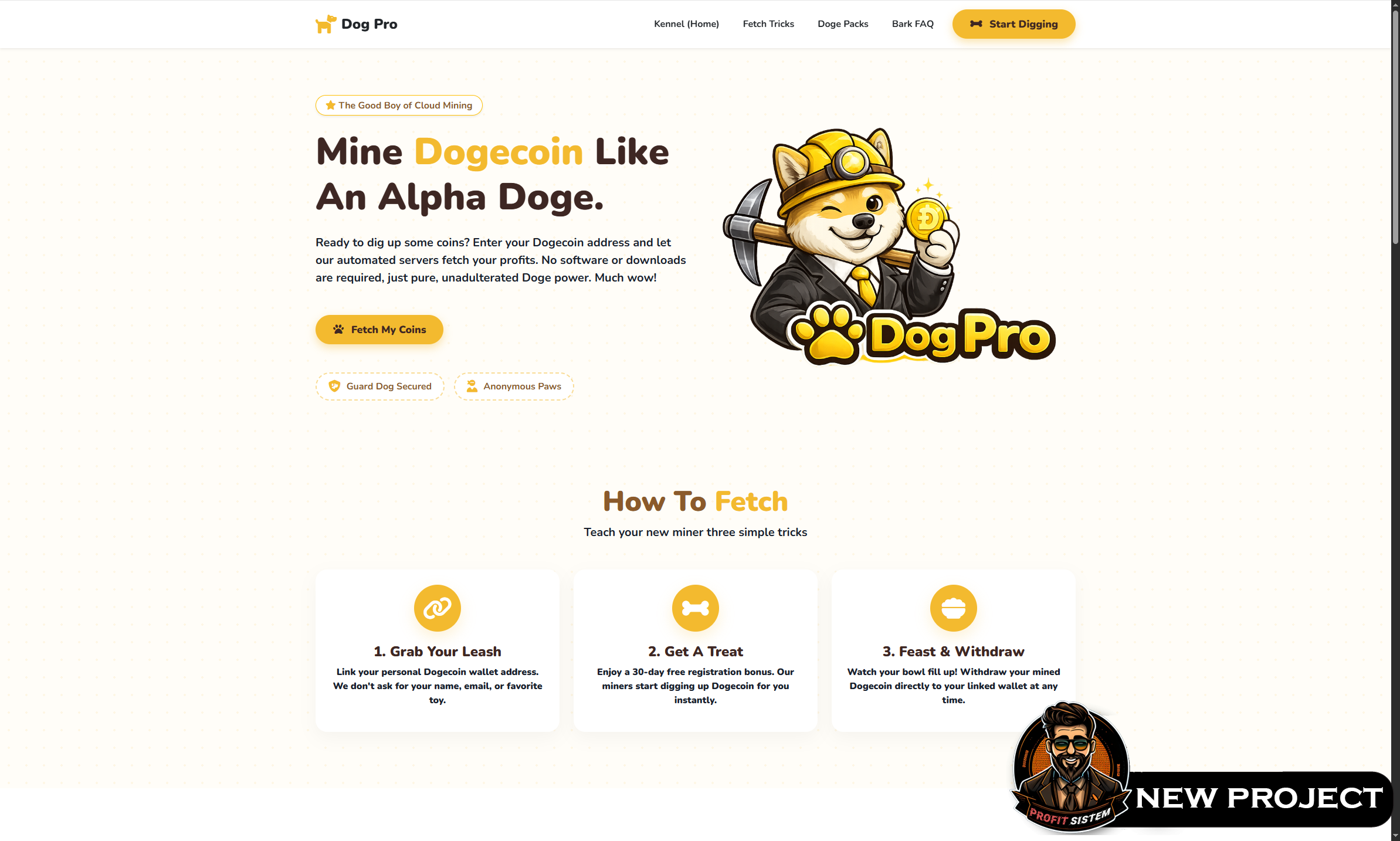Go to Doge Packs in the navigation
This screenshot has height=841, width=1400.
point(843,24)
